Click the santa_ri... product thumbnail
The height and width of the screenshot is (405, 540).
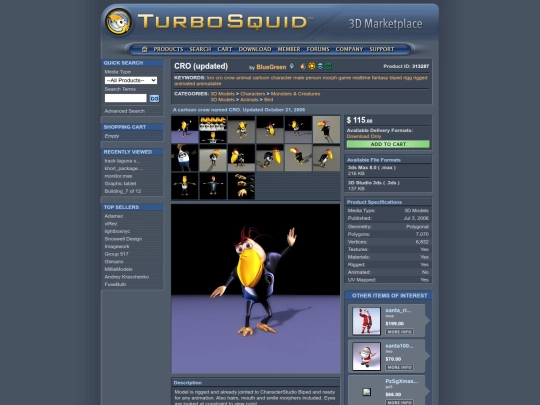pyautogui.click(x=366, y=321)
